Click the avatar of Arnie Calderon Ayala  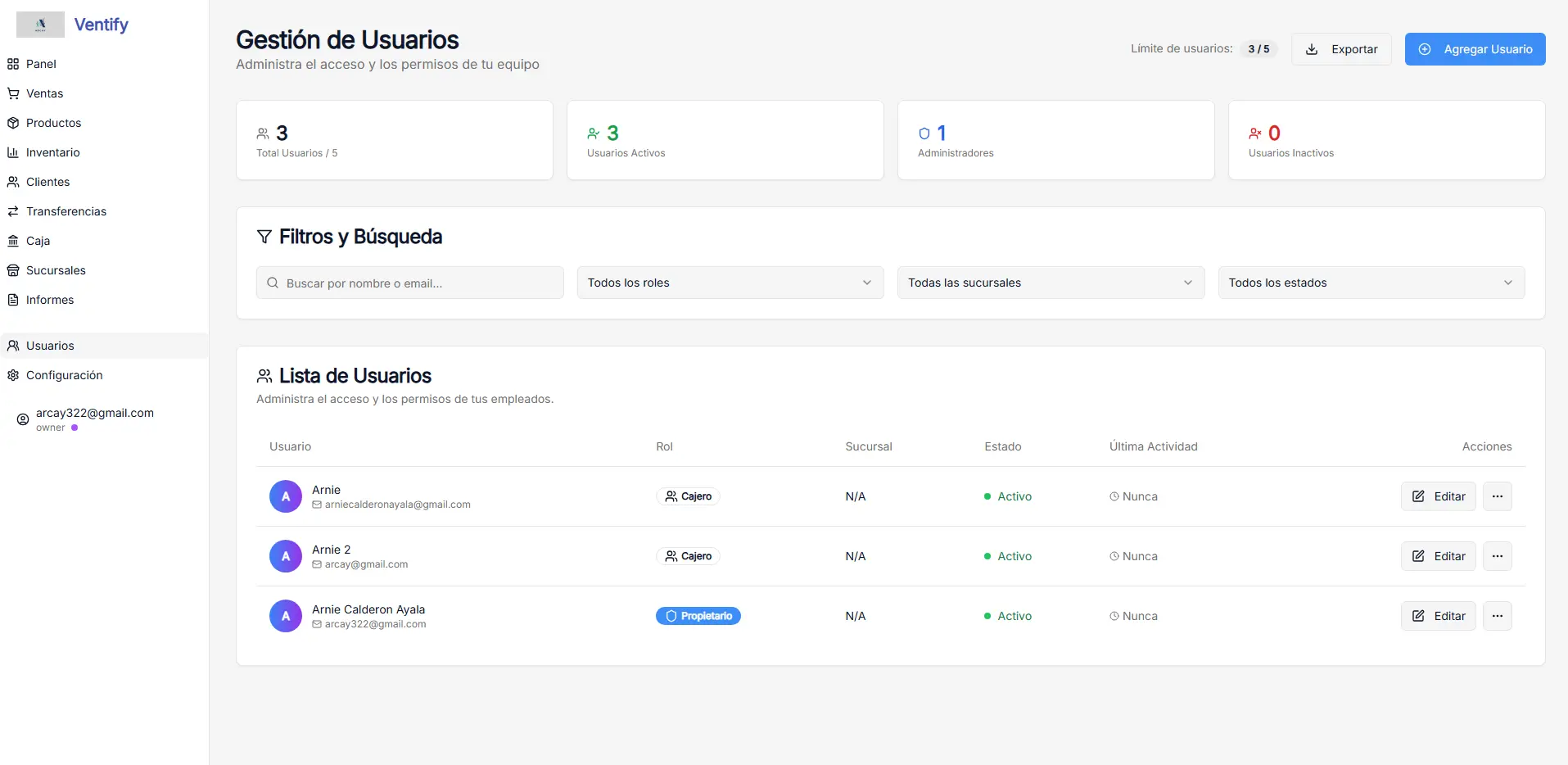point(286,616)
